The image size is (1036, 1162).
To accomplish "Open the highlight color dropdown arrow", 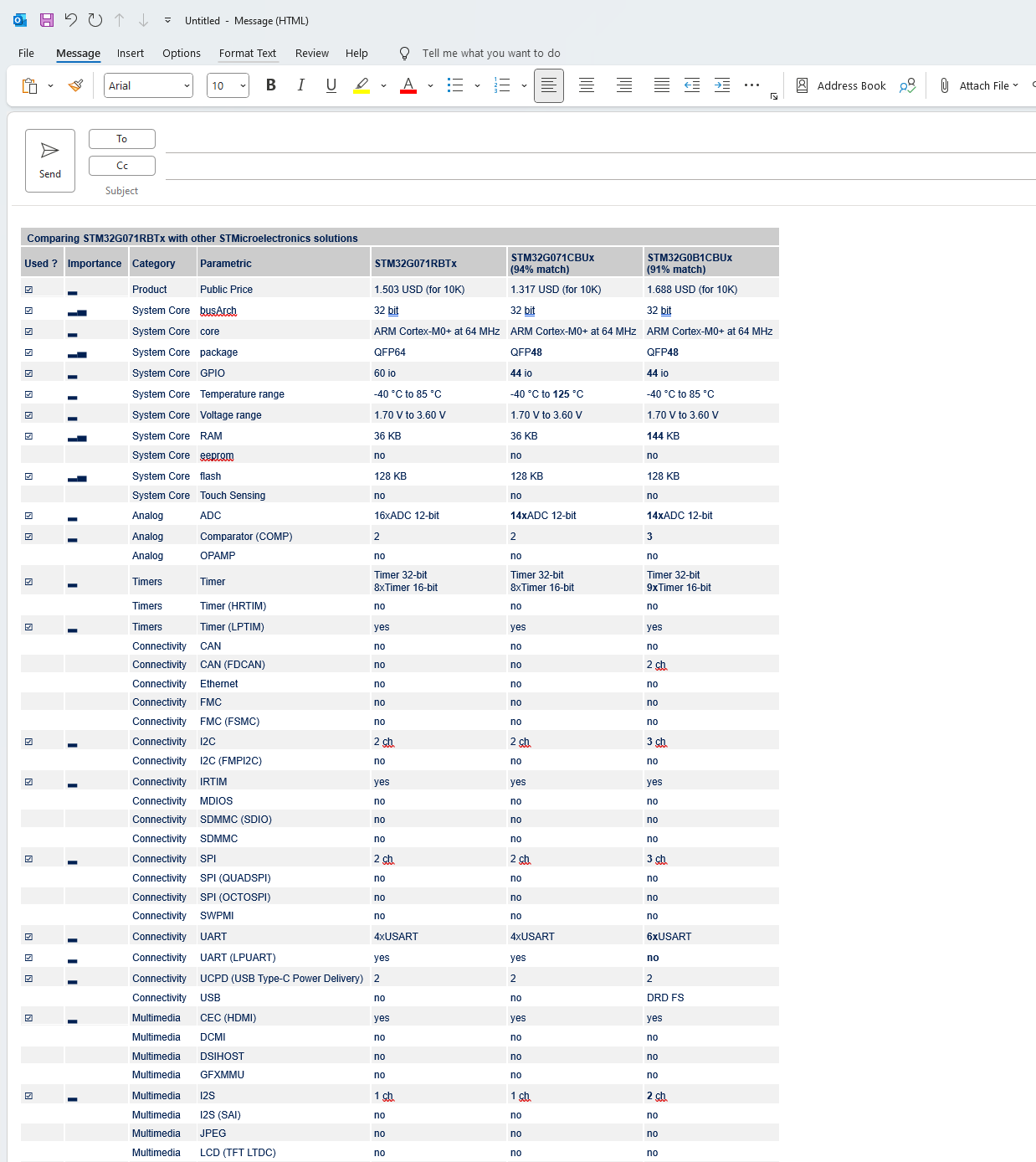I will (x=383, y=85).
